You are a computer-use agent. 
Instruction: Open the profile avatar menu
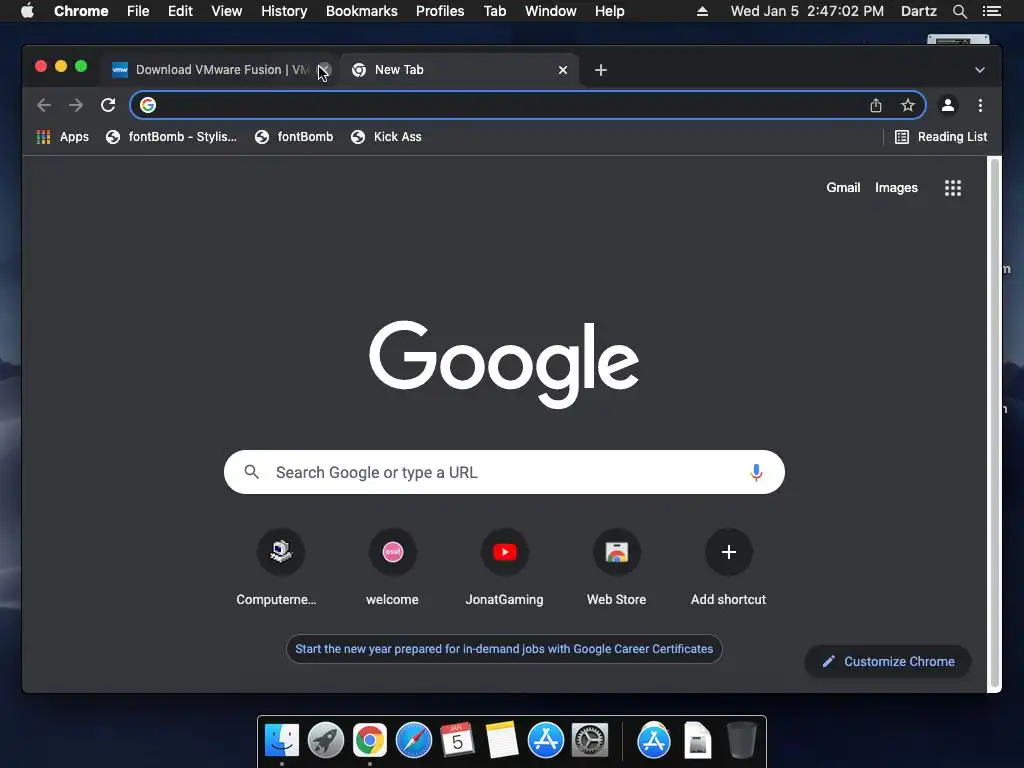(948, 105)
